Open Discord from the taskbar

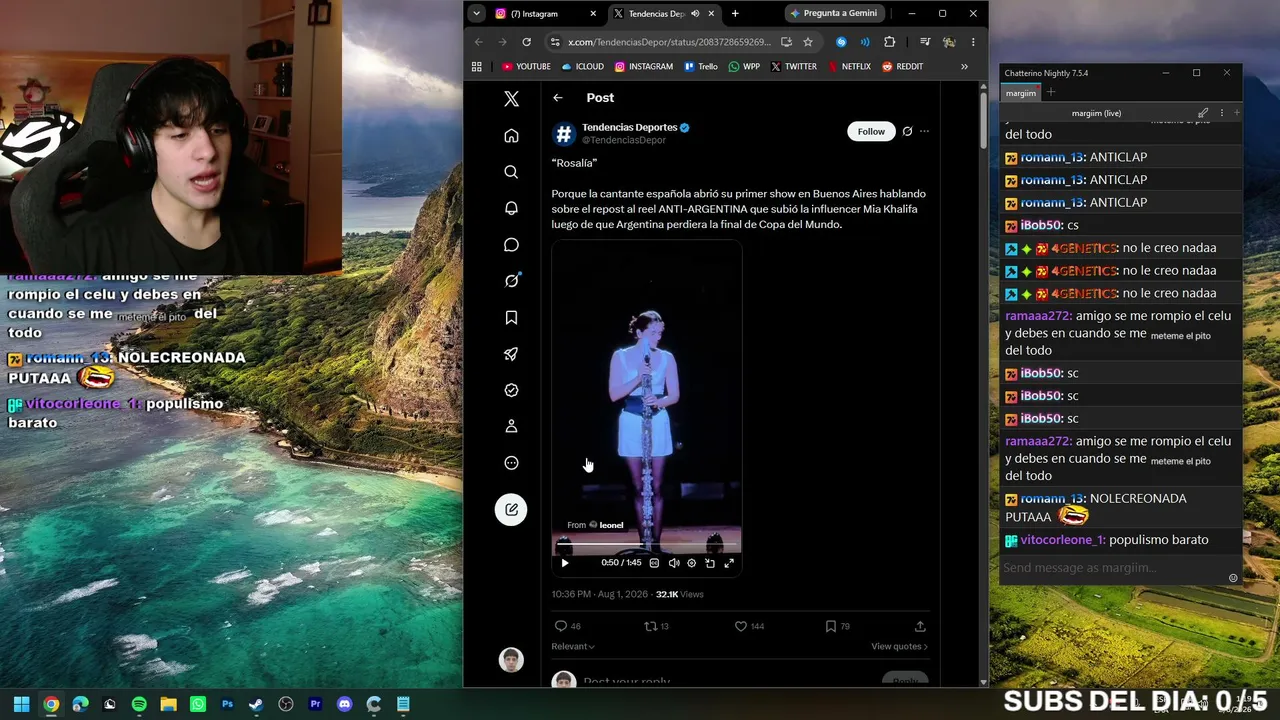point(345,704)
